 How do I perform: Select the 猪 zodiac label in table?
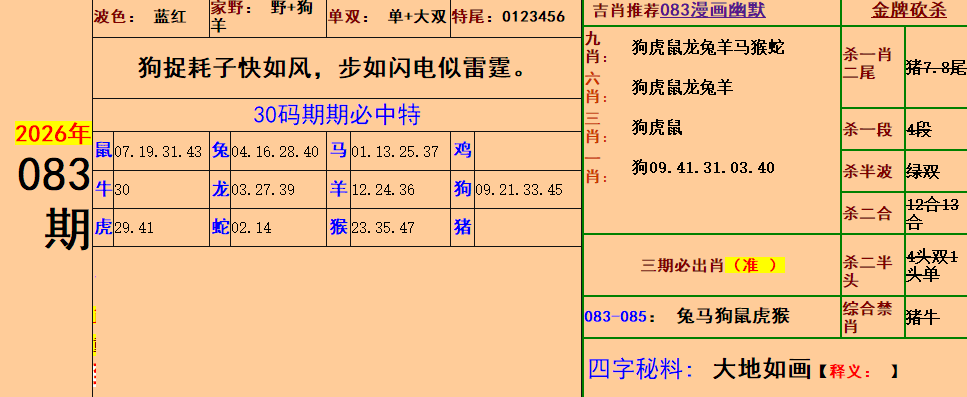[463, 227]
